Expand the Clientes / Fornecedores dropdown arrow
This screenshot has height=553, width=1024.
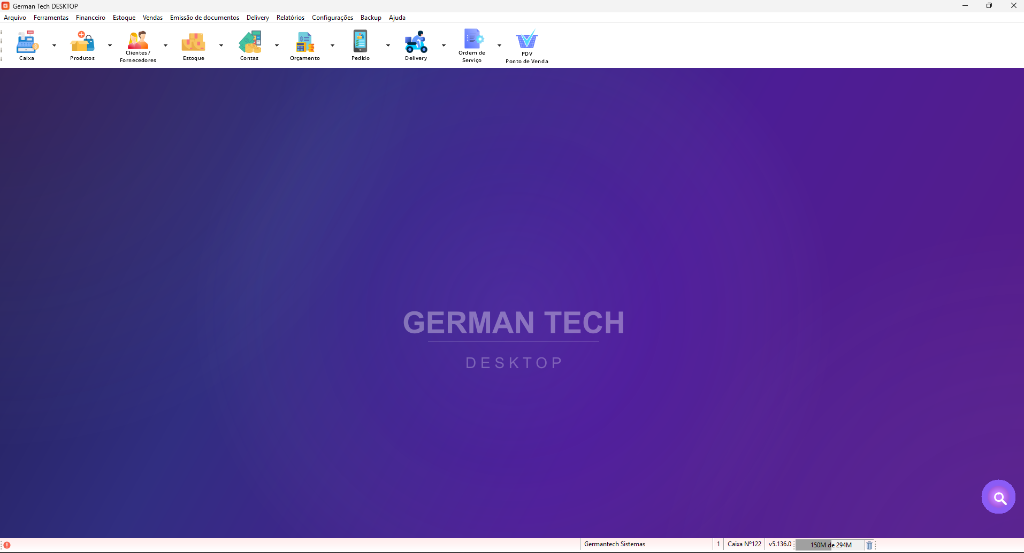(x=165, y=45)
